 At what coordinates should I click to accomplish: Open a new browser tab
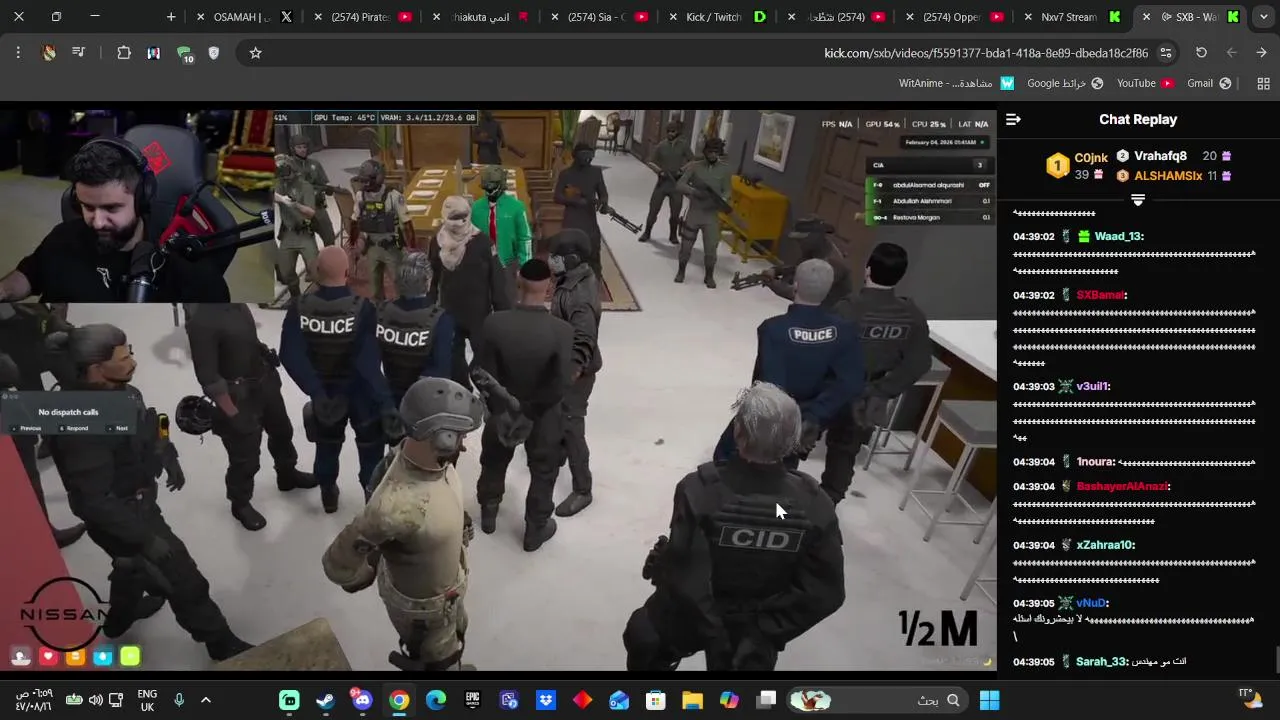171,17
